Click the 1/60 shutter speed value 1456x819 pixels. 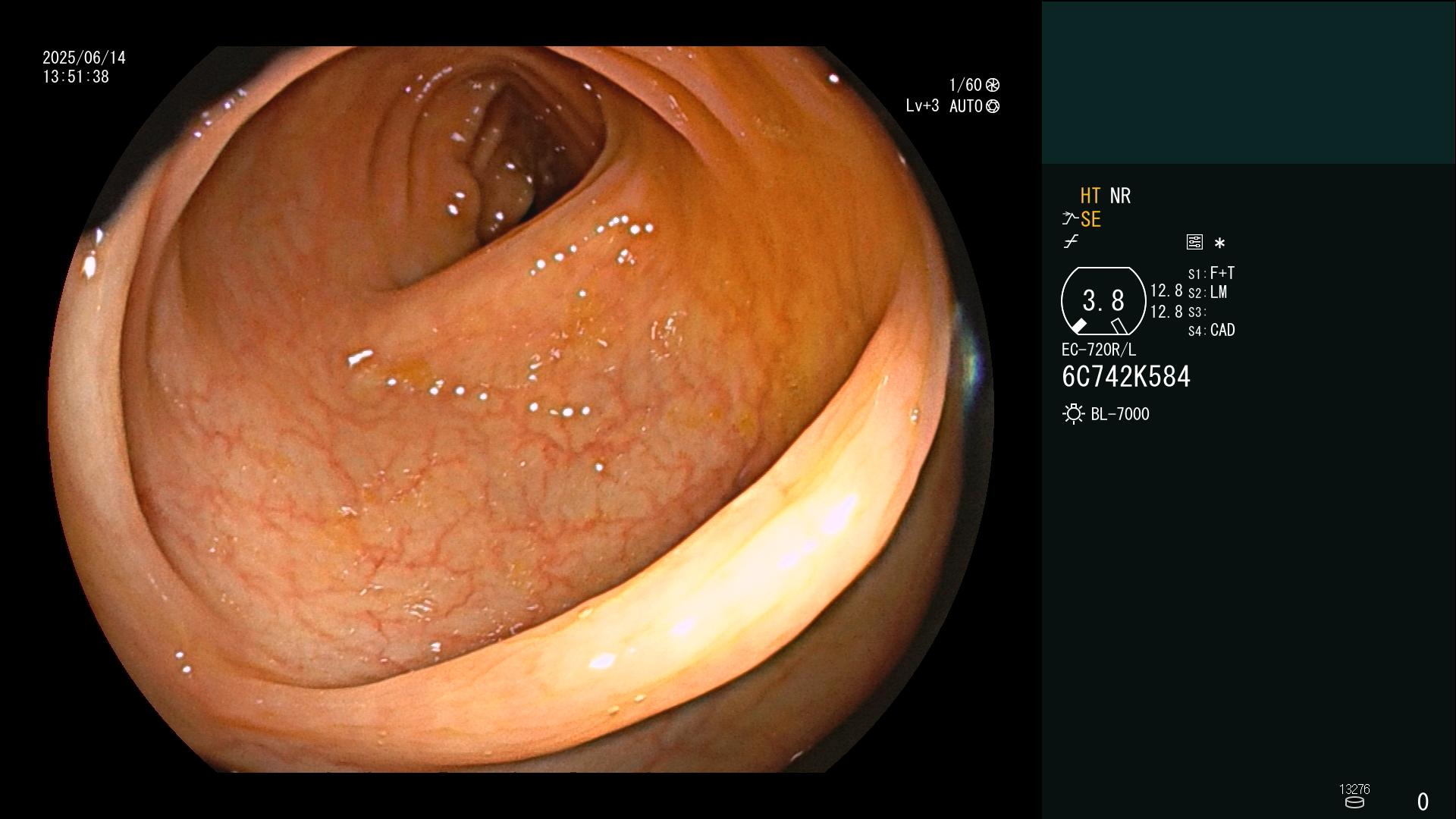point(965,85)
